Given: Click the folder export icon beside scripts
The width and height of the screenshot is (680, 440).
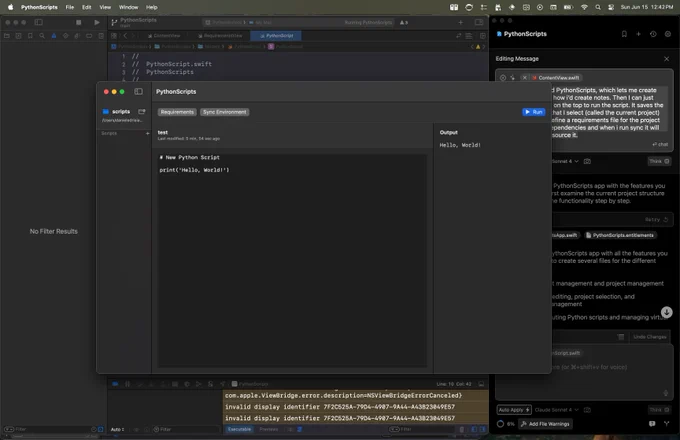Looking at the screenshot, I should coord(141,111).
